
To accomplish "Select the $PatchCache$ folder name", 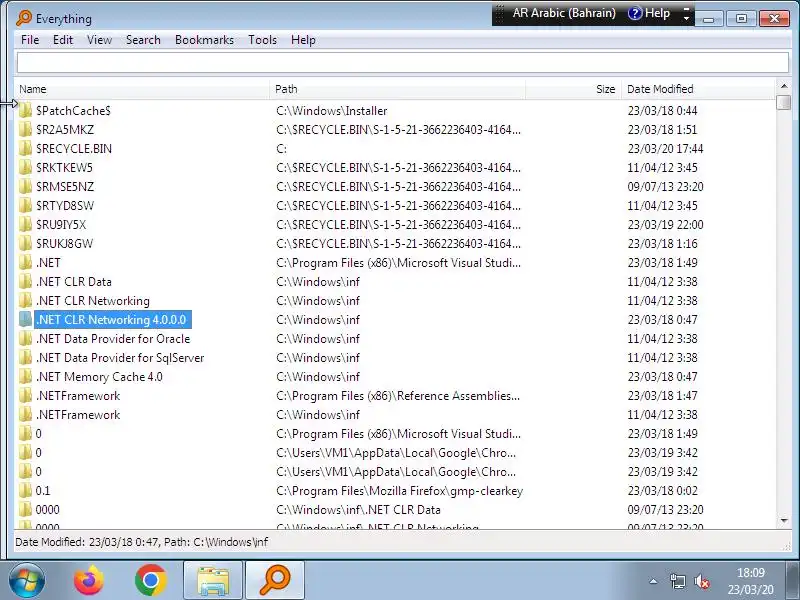I will click(x=73, y=111).
